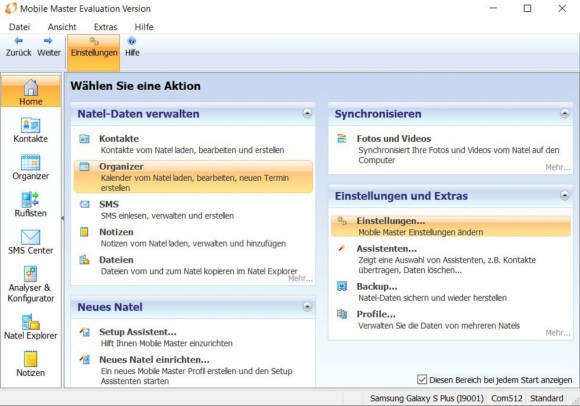Viewport: 580px width, 406px height.
Task: Open the SMS Center envelope icon
Action: [x=30, y=242]
